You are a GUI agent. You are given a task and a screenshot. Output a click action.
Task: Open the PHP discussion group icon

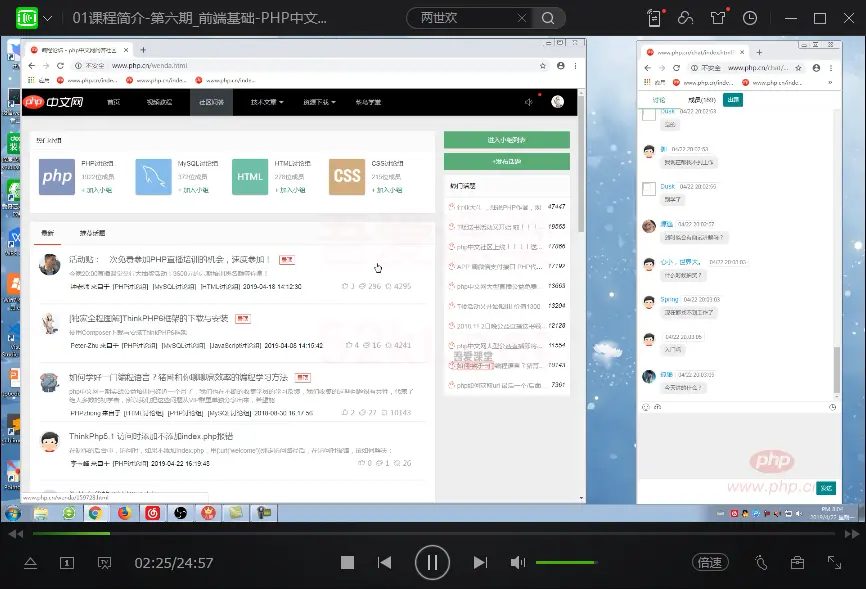(x=57, y=177)
